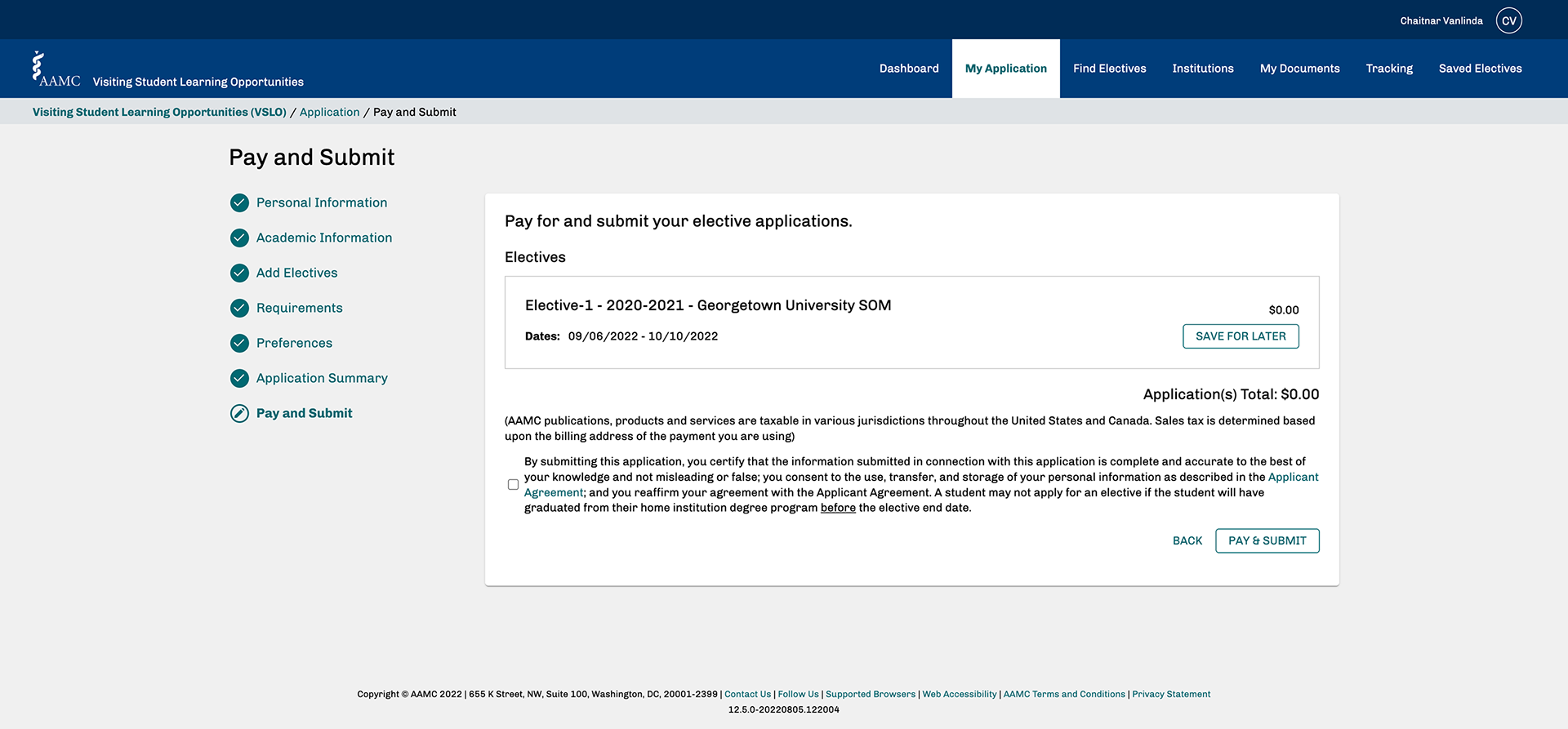
Task: Open the Requirements step
Action: (x=299, y=308)
